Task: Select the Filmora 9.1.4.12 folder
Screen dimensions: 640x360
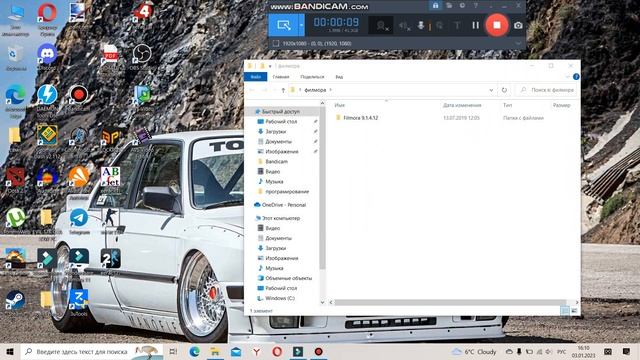Action: coord(360,118)
